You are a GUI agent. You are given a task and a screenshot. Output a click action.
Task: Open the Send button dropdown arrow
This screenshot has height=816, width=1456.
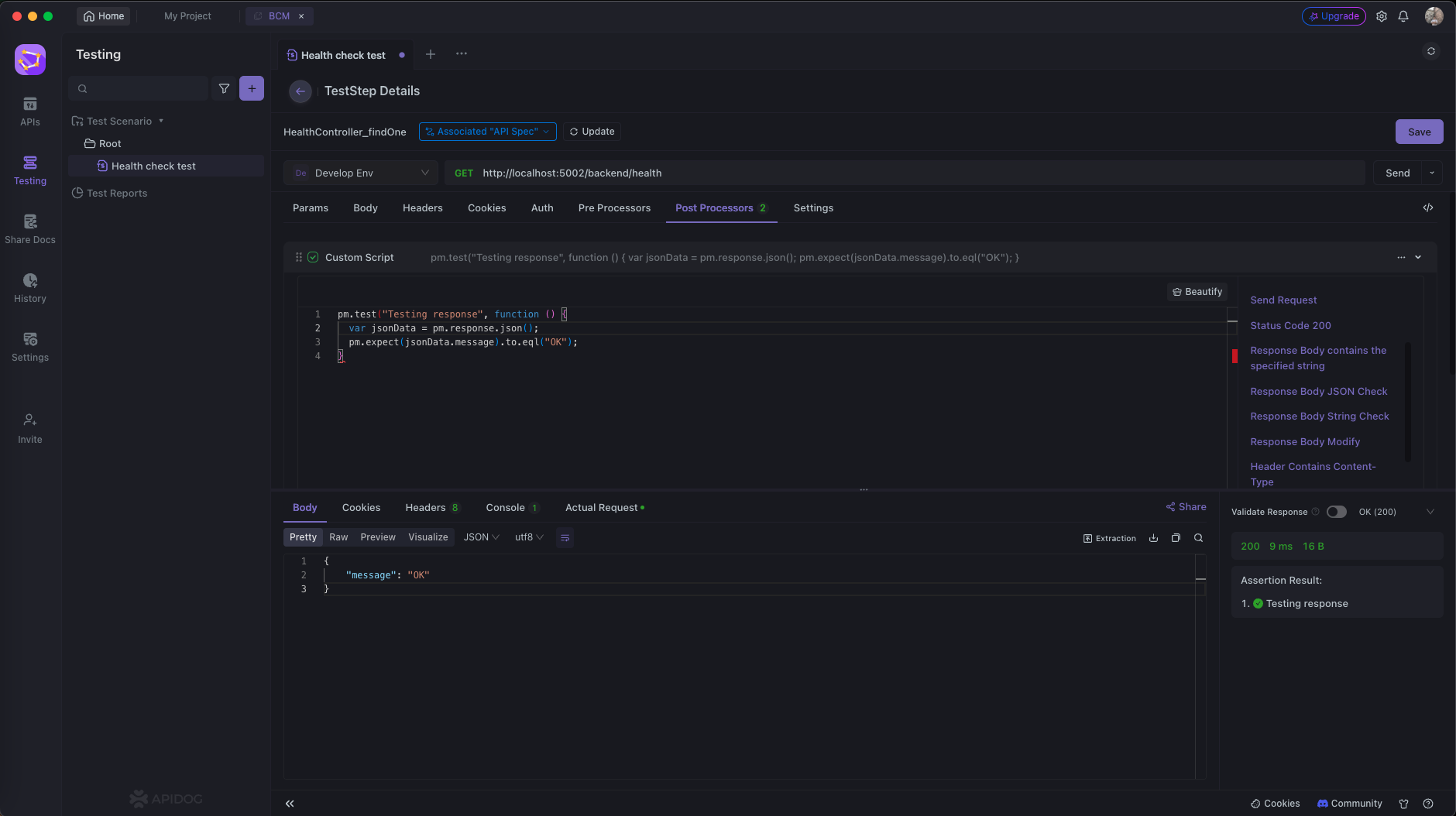pos(1432,173)
